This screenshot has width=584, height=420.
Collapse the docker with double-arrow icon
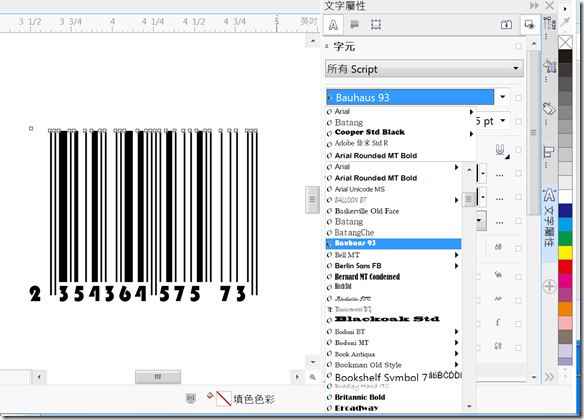click(x=534, y=5)
